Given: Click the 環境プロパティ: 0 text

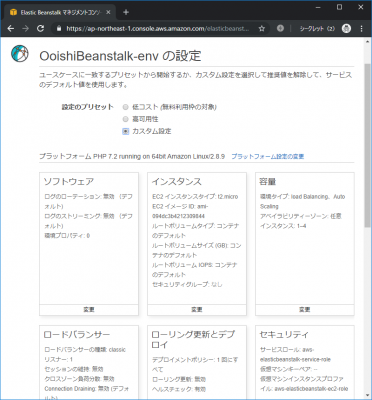Looking at the screenshot, I should coord(67,236).
